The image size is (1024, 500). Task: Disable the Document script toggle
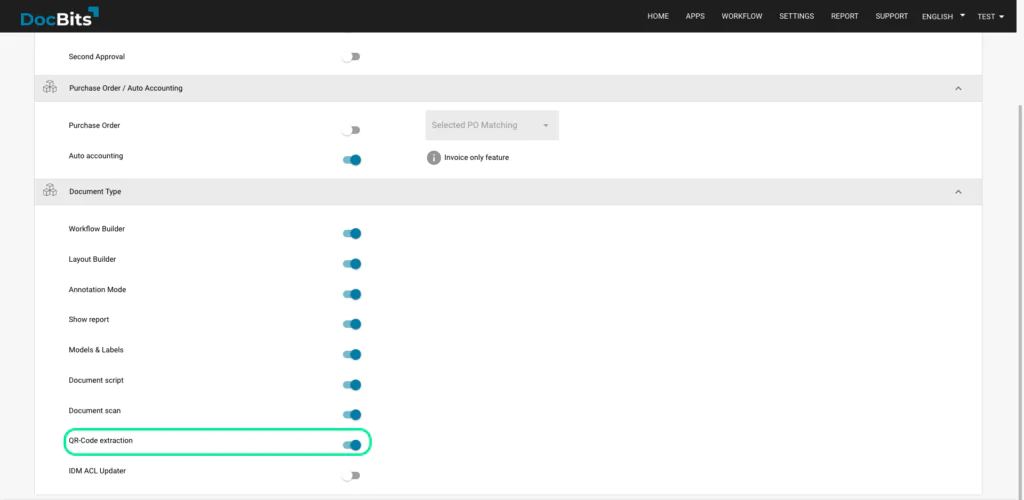[x=352, y=384]
